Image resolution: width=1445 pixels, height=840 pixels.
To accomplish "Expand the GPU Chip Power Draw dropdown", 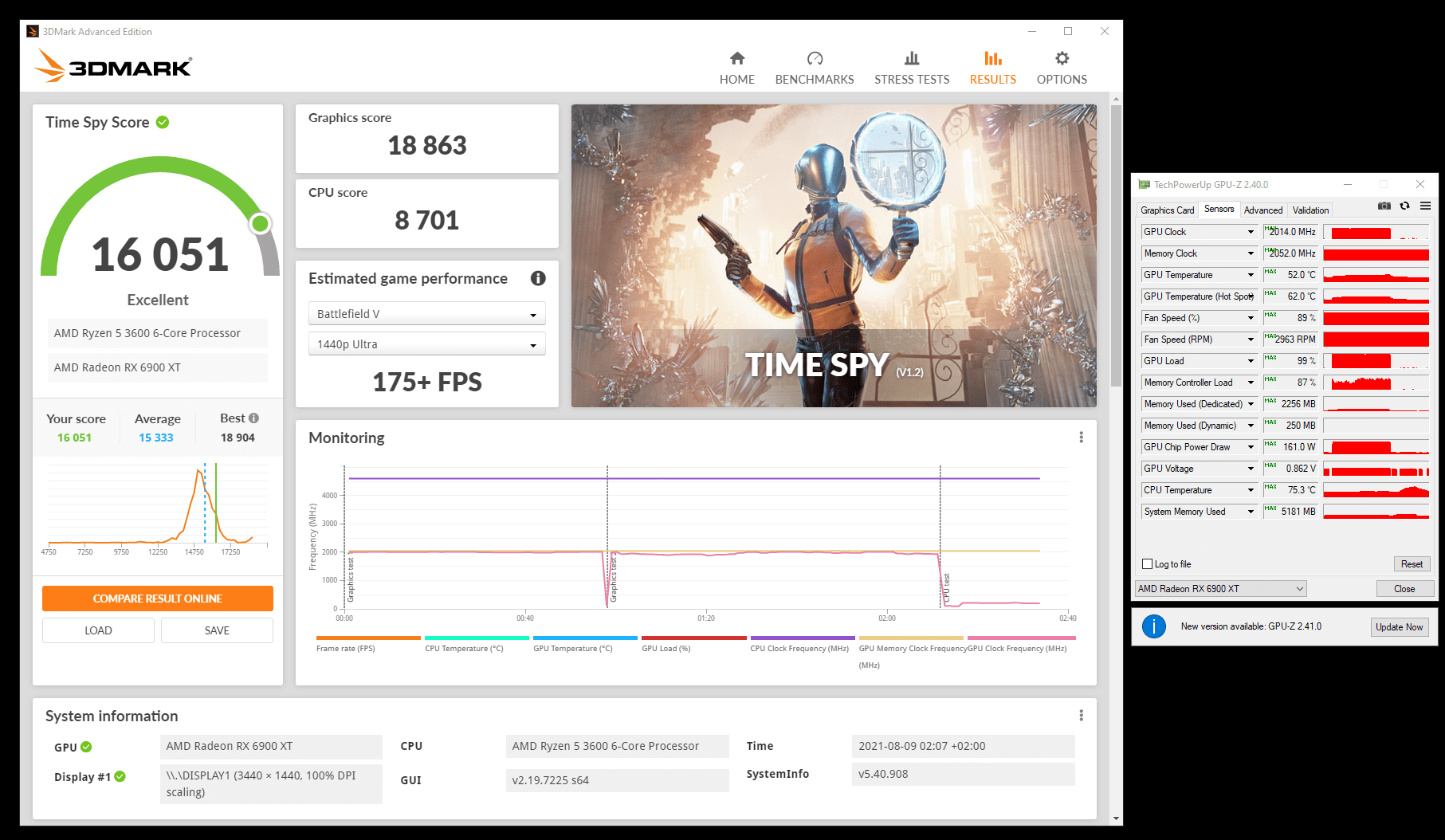I will (1251, 447).
